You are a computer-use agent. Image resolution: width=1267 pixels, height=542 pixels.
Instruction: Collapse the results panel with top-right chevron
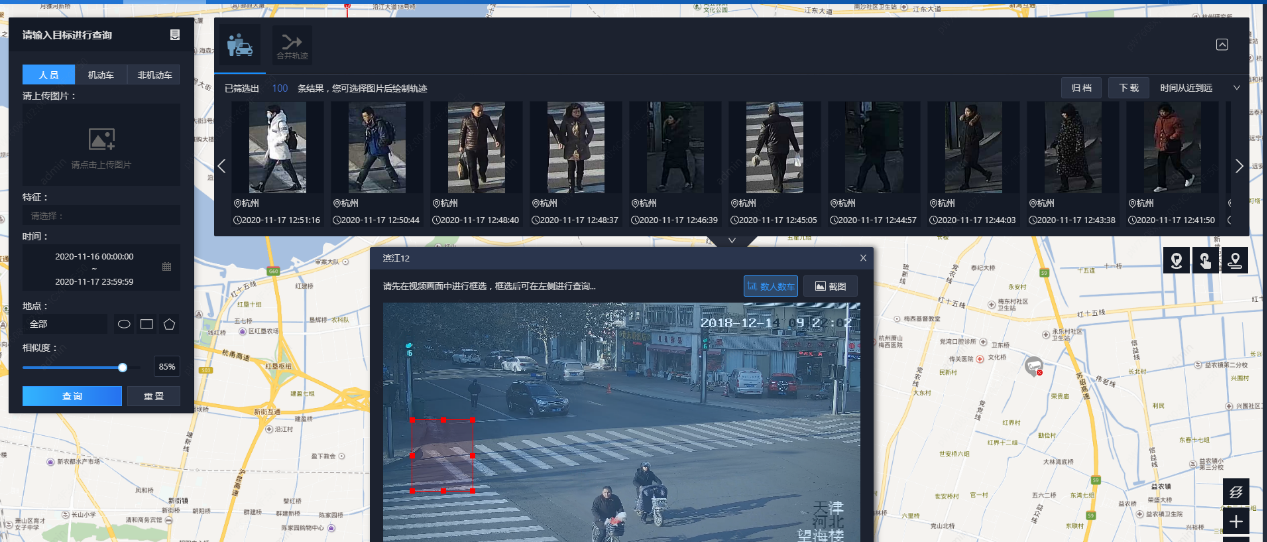coord(1222,45)
